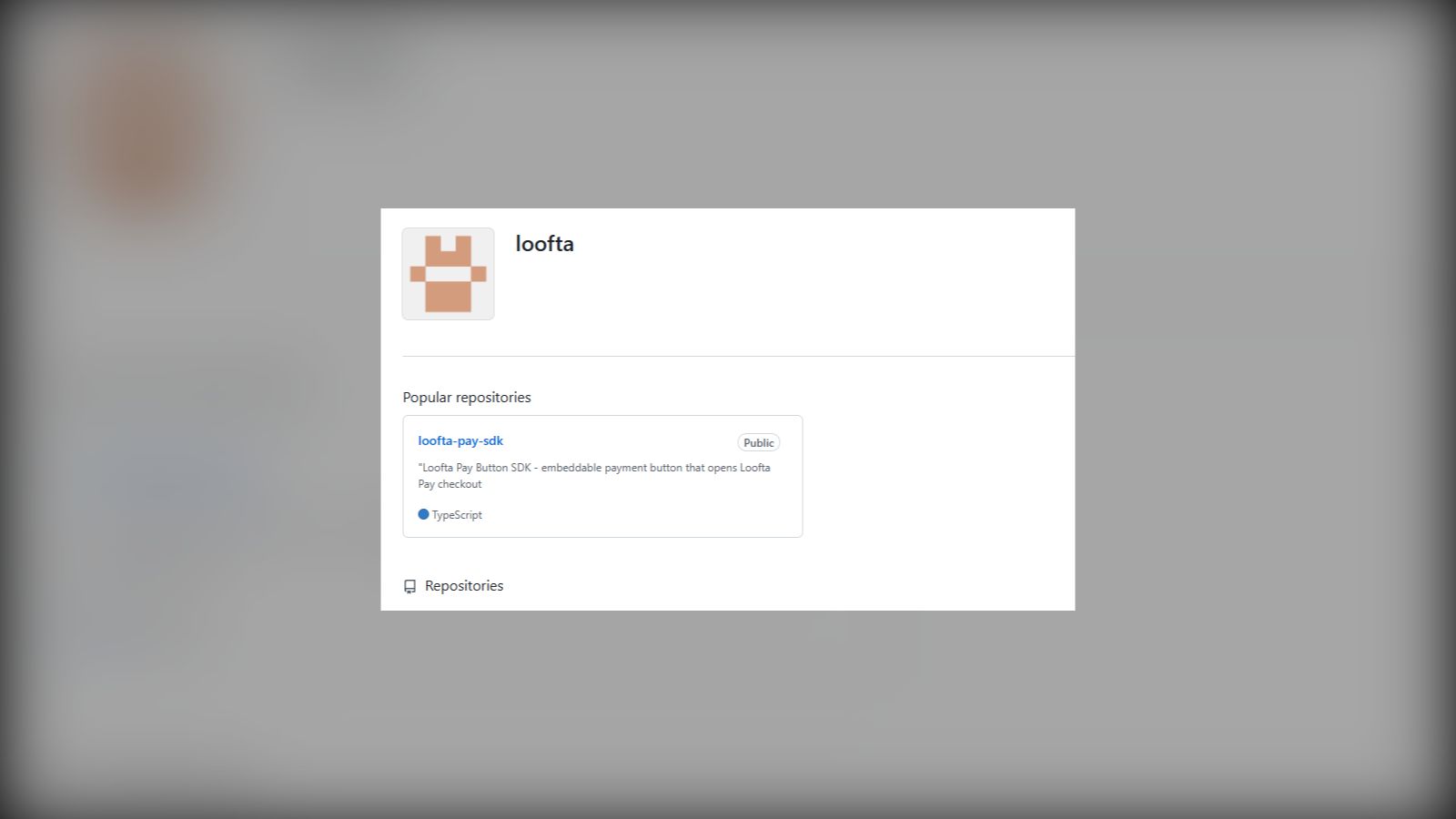This screenshot has height=819, width=1456.
Task: Click the loofta organization name heading
Action: (x=544, y=244)
